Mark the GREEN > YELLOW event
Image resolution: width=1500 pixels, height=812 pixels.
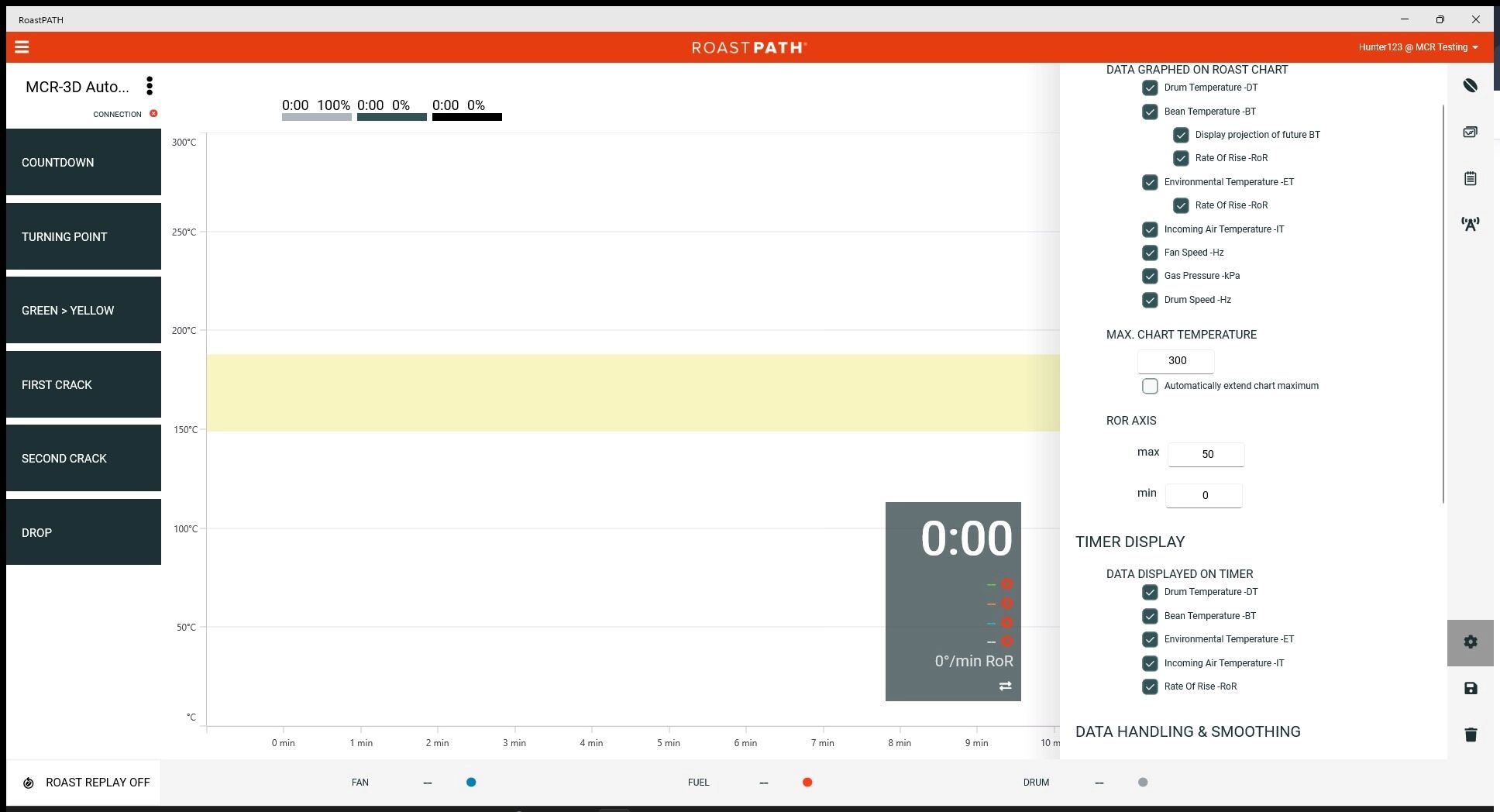(x=84, y=310)
